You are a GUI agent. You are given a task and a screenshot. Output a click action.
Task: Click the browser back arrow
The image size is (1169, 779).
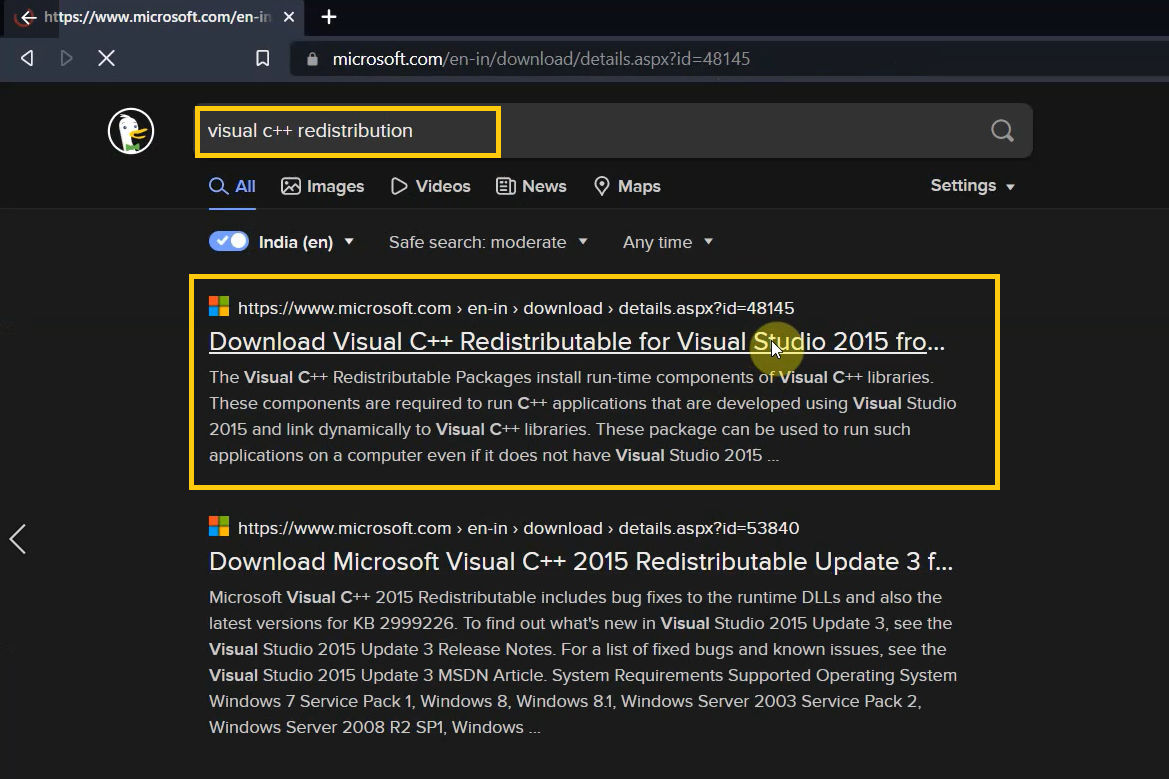tap(26, 58)
